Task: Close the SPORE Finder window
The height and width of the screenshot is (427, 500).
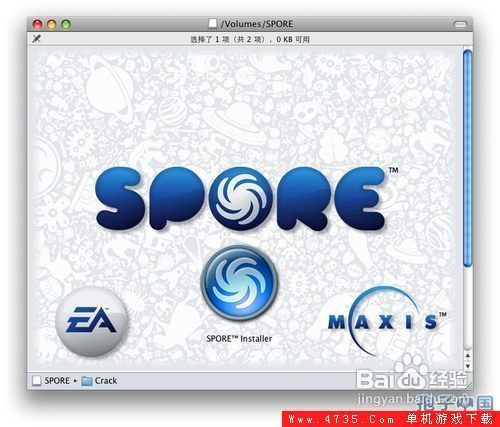Action: click(37, 24)
